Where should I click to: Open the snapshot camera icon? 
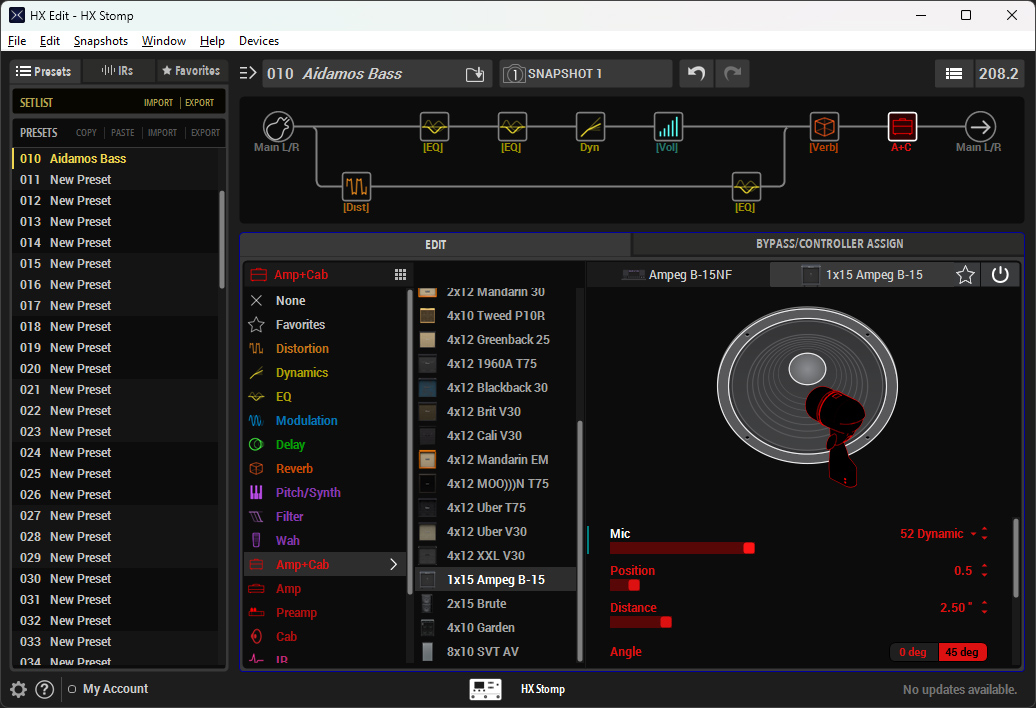click(x=513, y=74)
